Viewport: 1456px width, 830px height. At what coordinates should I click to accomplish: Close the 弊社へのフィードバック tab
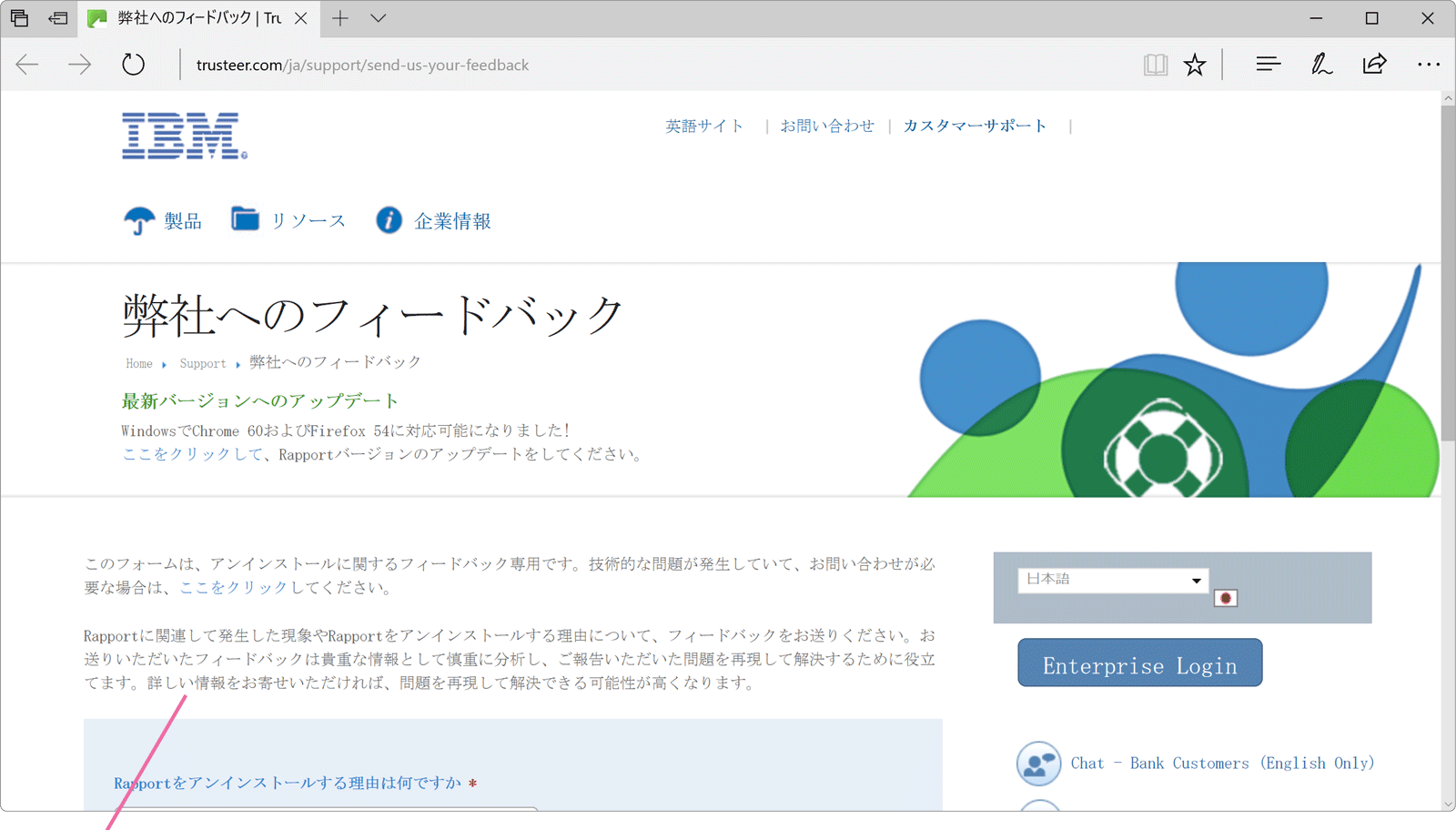(x=301, y=18)
